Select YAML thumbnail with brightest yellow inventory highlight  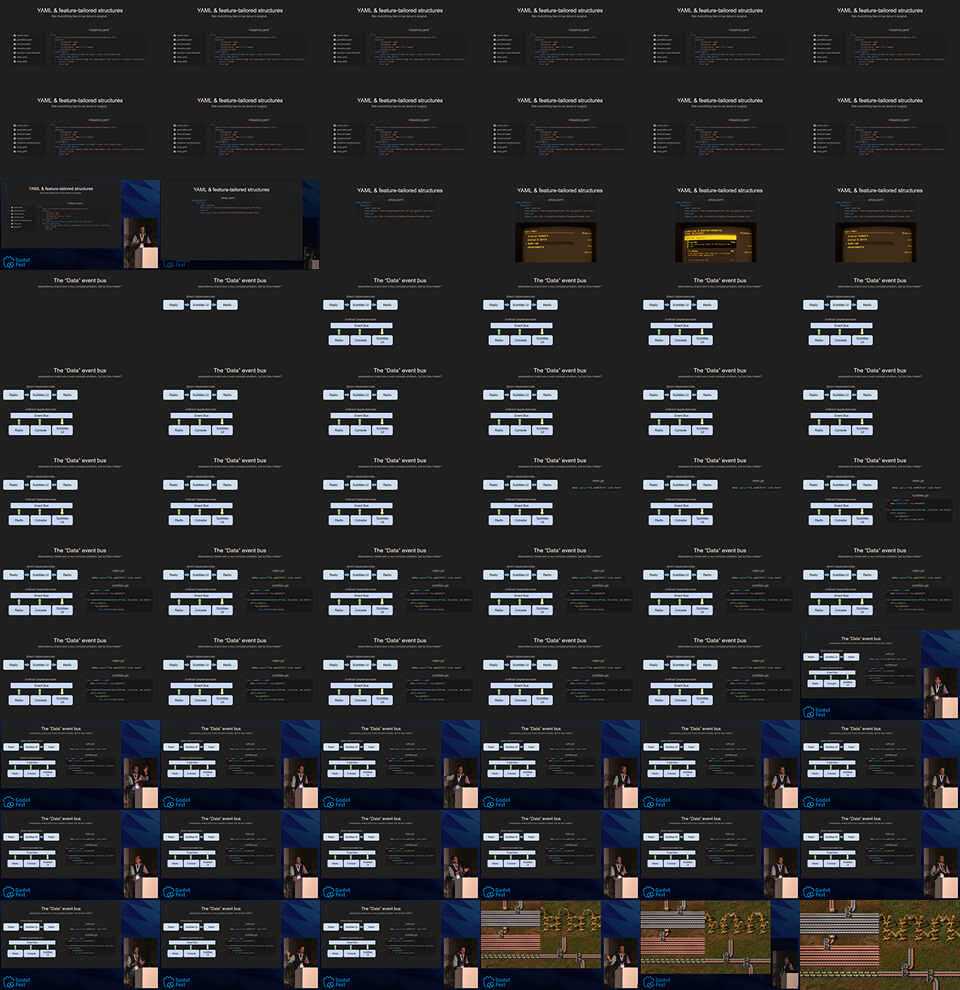[x=720, y=225]
